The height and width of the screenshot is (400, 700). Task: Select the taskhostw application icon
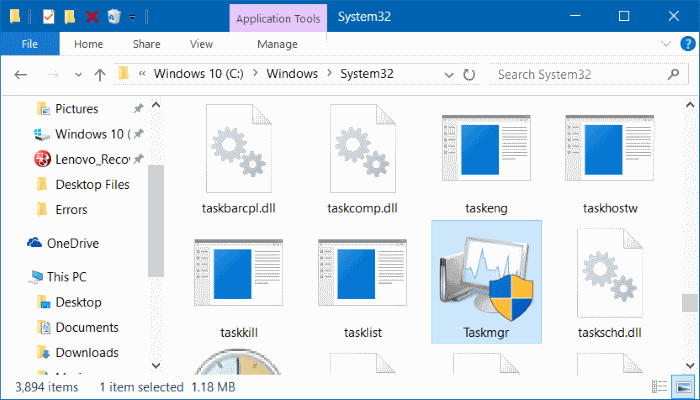[x=610, y=148]
